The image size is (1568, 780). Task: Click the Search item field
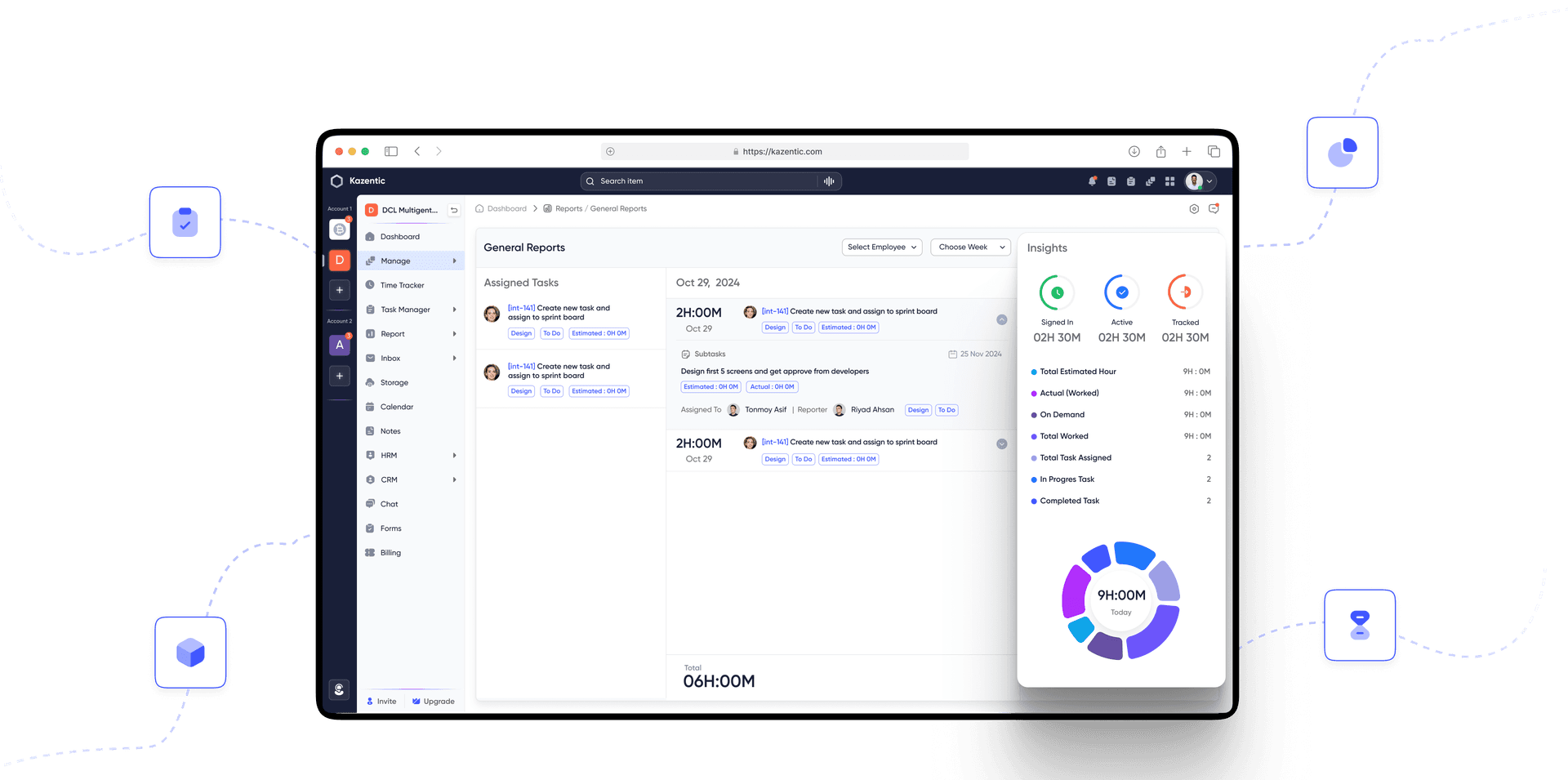[710, 181]
